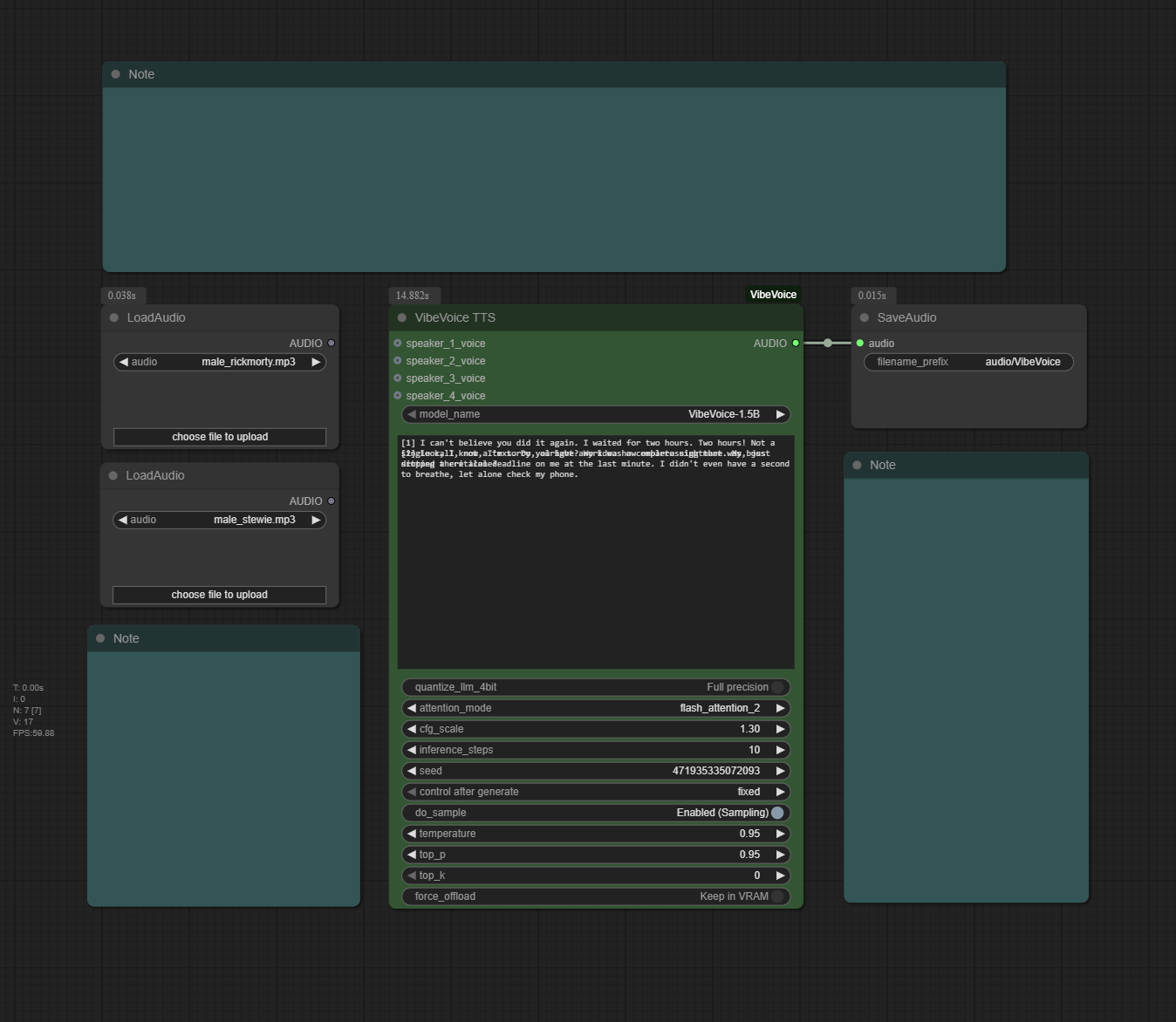Image resolution: width=1176 pixels, height=1022 pixels.
Task: Click the speaker_2_voice input slot
Action: coord(399,361)
